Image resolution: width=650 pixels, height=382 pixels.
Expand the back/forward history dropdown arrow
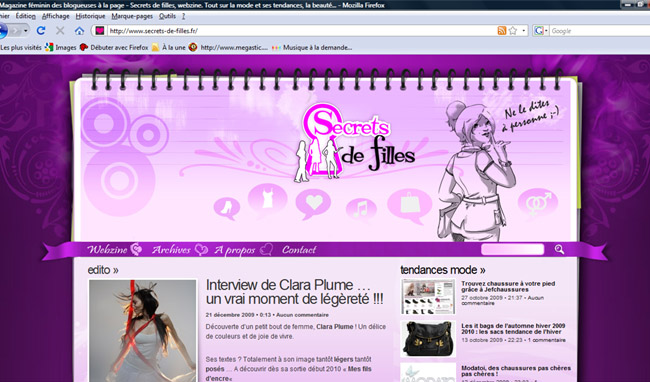pos(26,31)
